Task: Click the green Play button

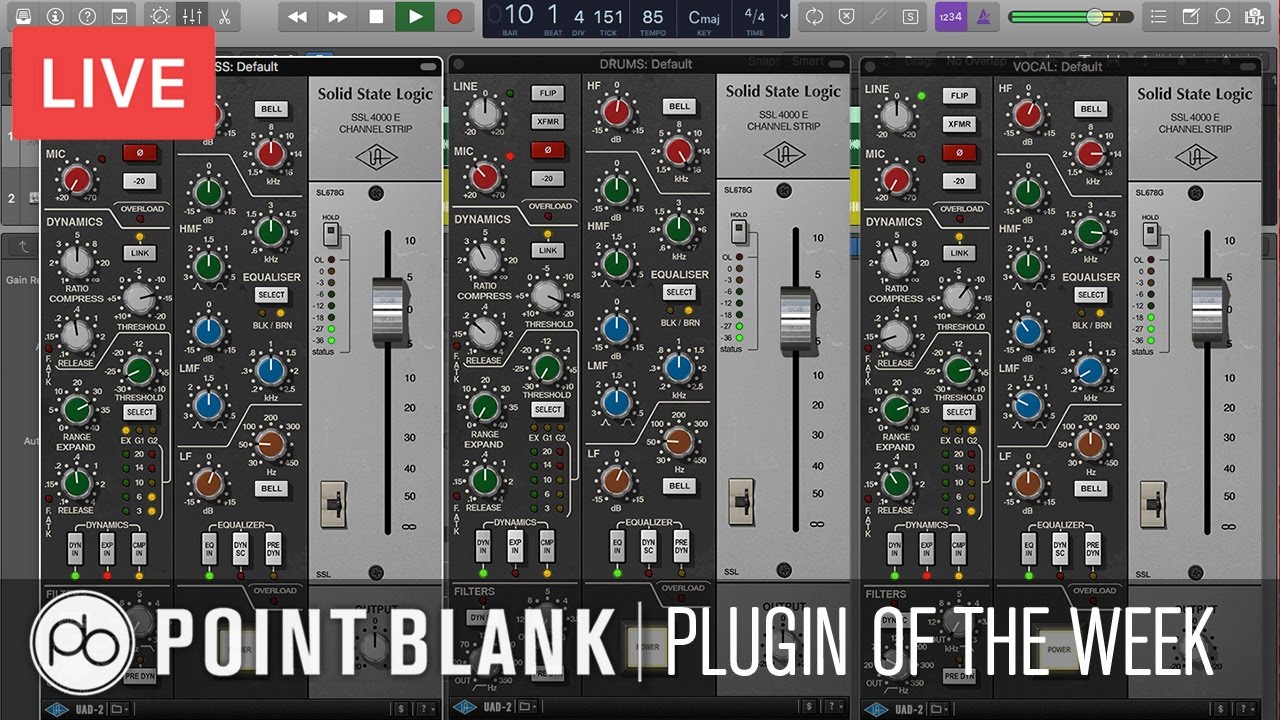Action: pos(415,16)
